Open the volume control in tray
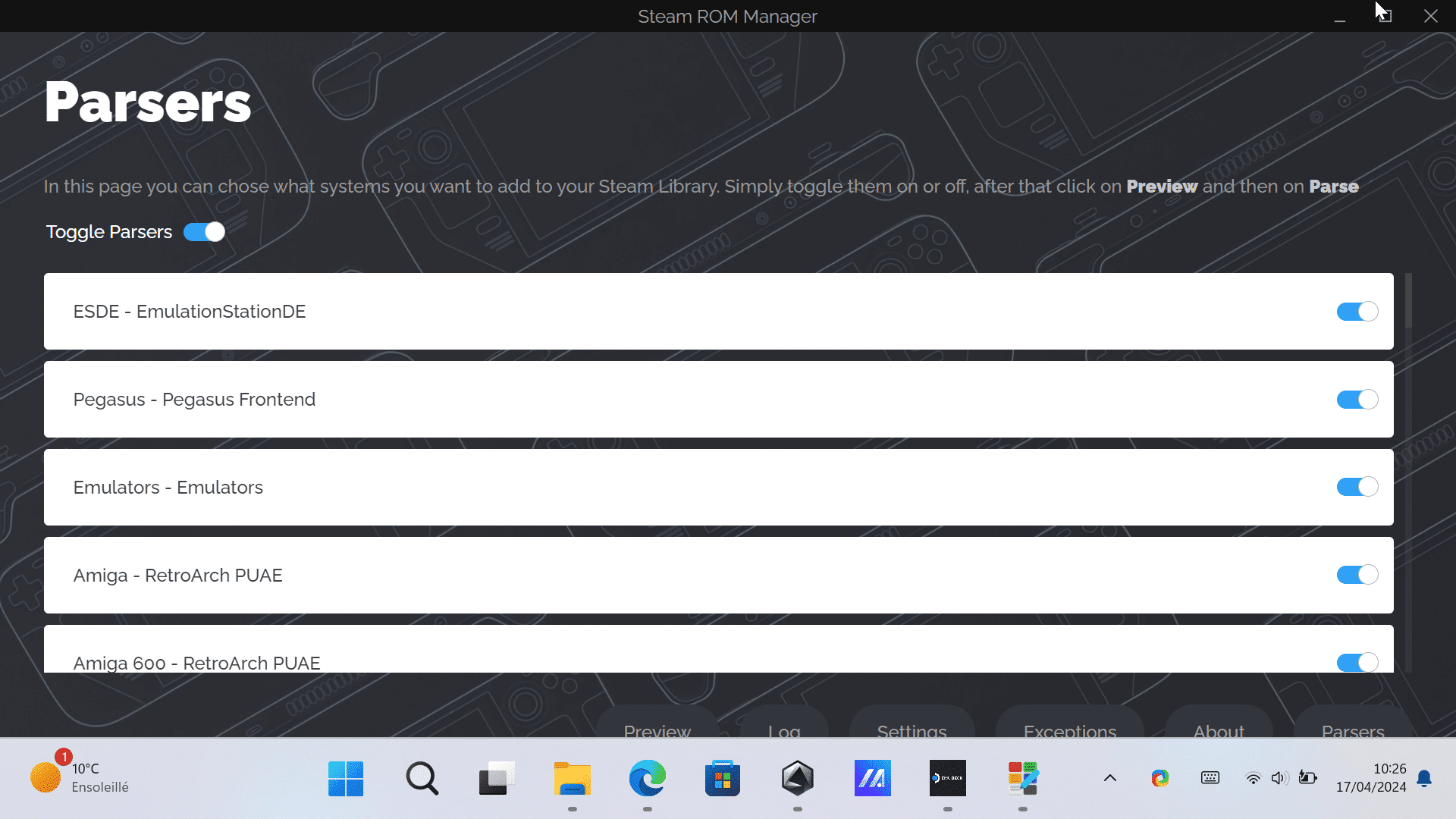The image size is (1456, 819). point(1280,778)
